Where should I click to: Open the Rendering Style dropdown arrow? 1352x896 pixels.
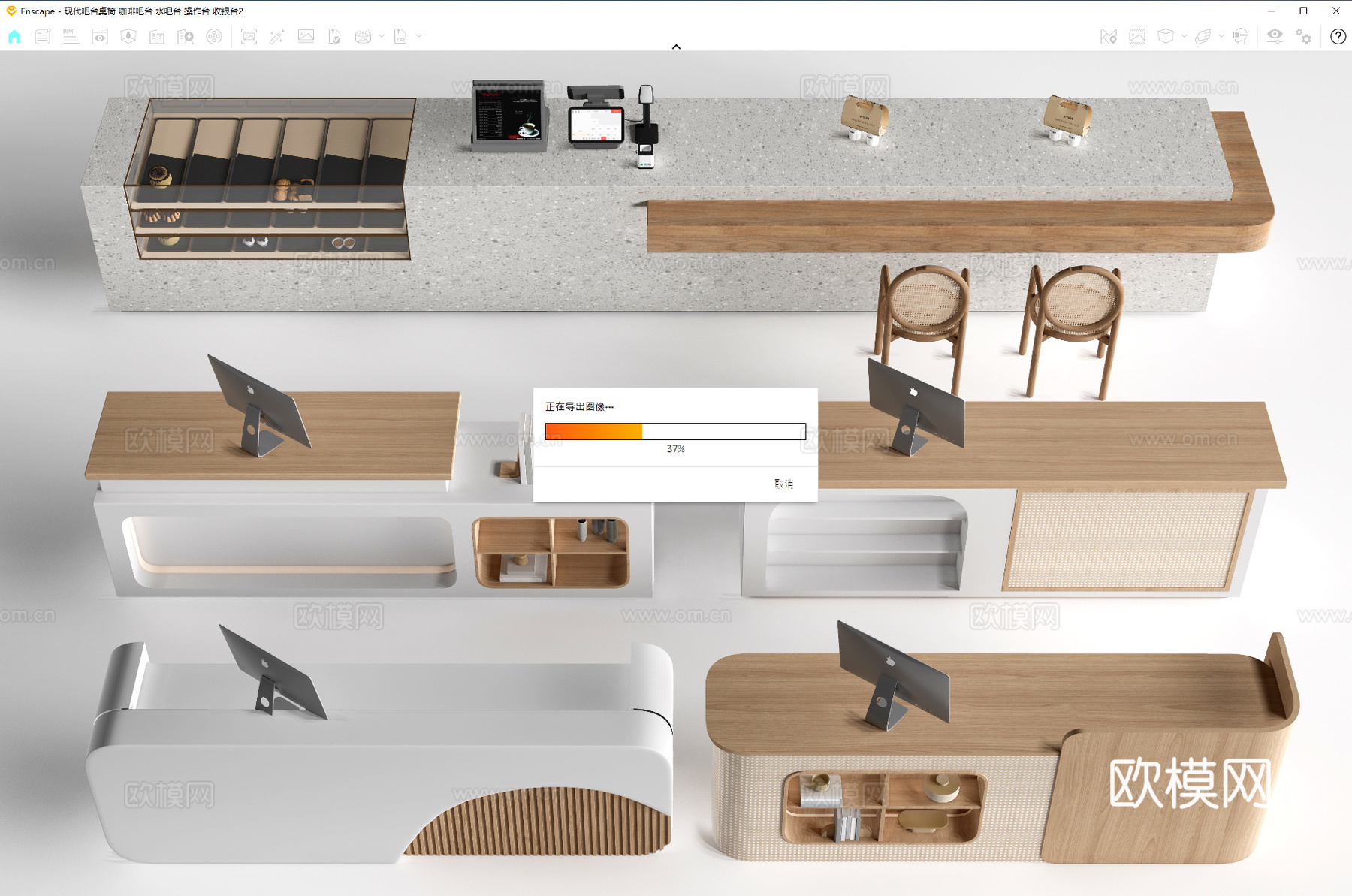pyautogui.click(x=1185, y=36)
